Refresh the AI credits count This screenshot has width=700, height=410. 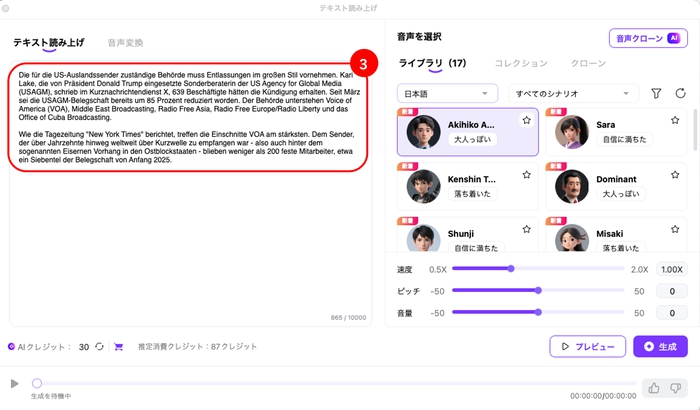(x=99, y=347)
